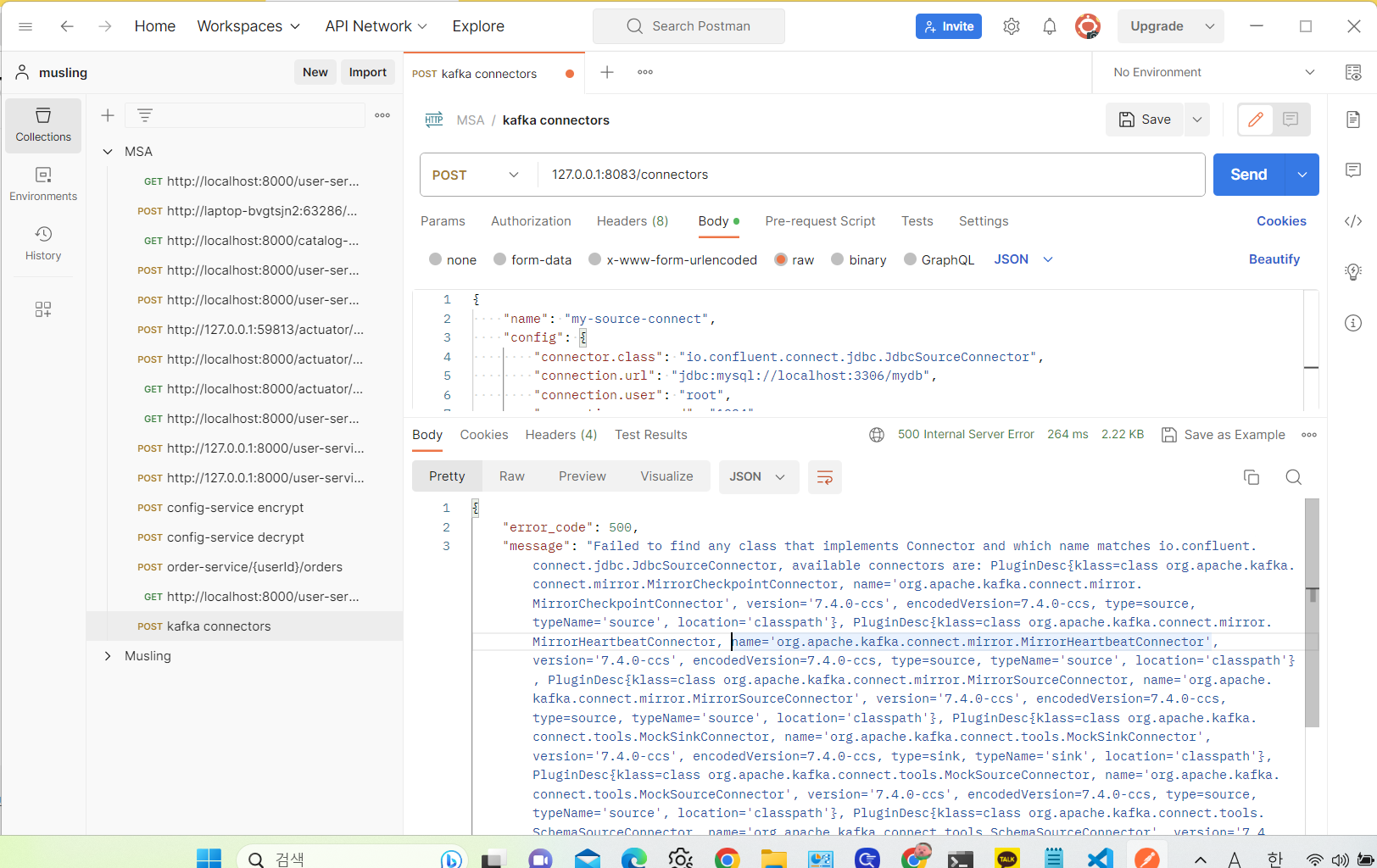Image resolution: width=1377 pixels, height=868 pixels.
Task: Collapse the MSA collection
Action: pyautogui.click(x=108, y=152)
